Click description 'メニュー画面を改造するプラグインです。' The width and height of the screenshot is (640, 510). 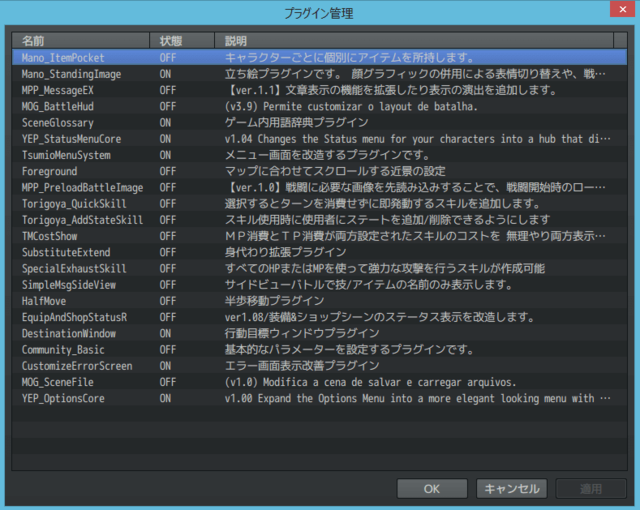[x=328, y=155]
